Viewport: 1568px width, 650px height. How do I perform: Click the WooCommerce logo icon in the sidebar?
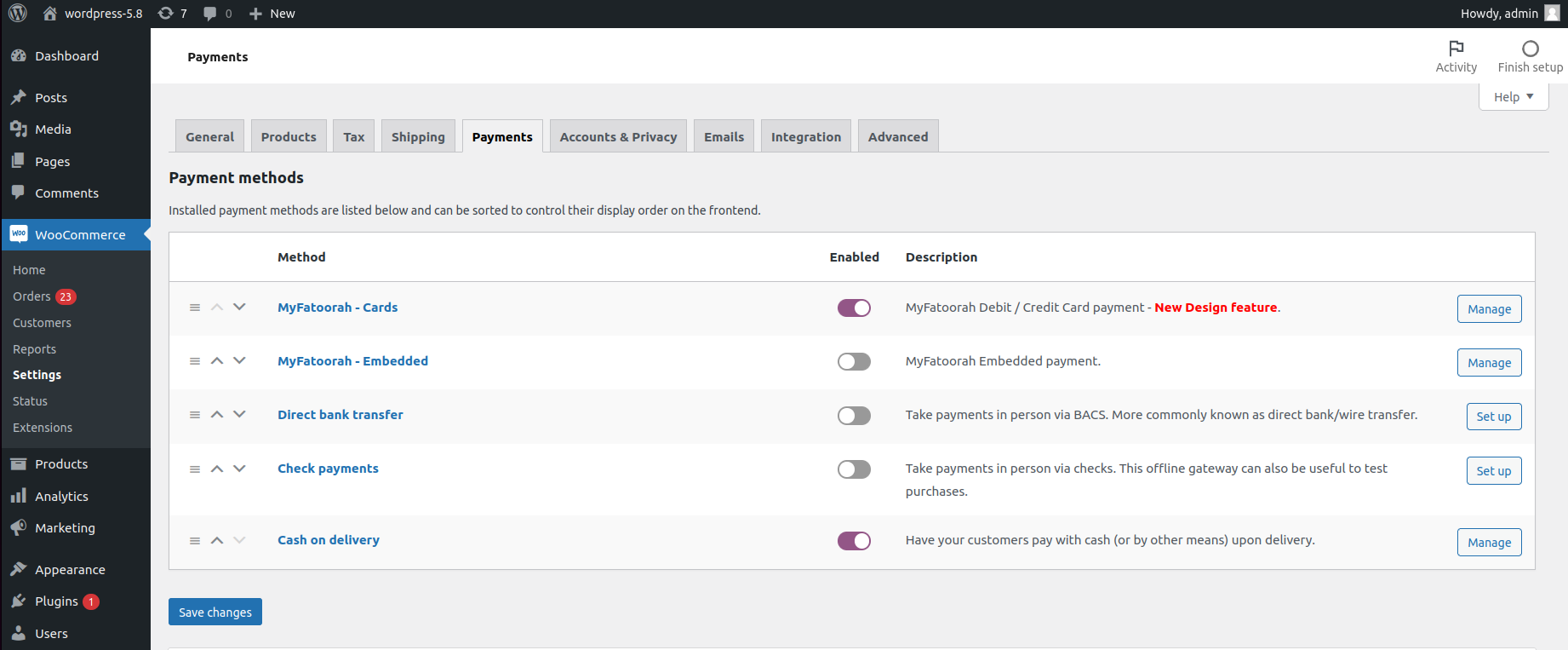pyautogui.click(x=19, y=234)
